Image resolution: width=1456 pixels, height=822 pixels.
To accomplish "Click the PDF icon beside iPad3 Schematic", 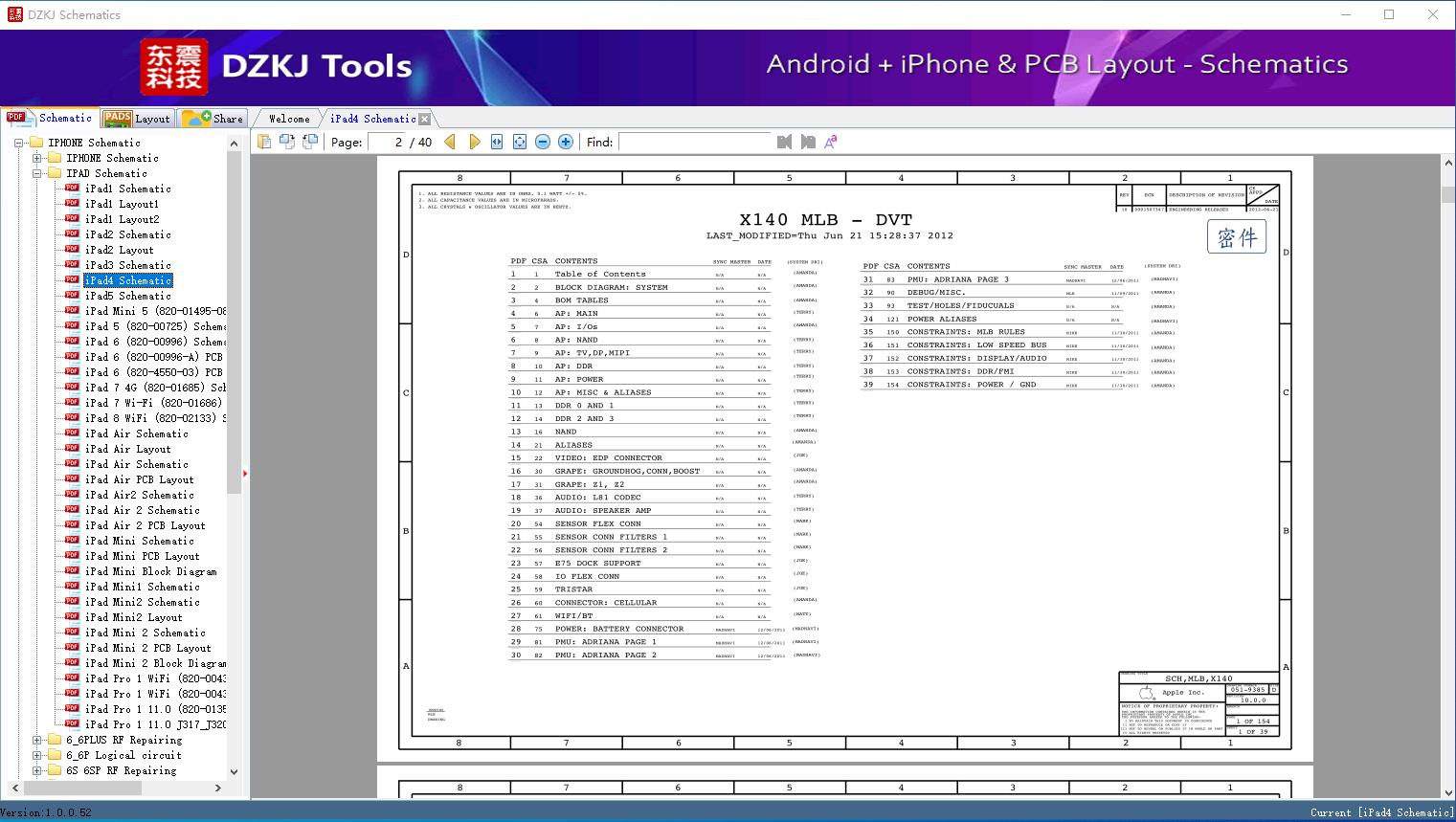I will pyautogui.click(x=72, y=265).
